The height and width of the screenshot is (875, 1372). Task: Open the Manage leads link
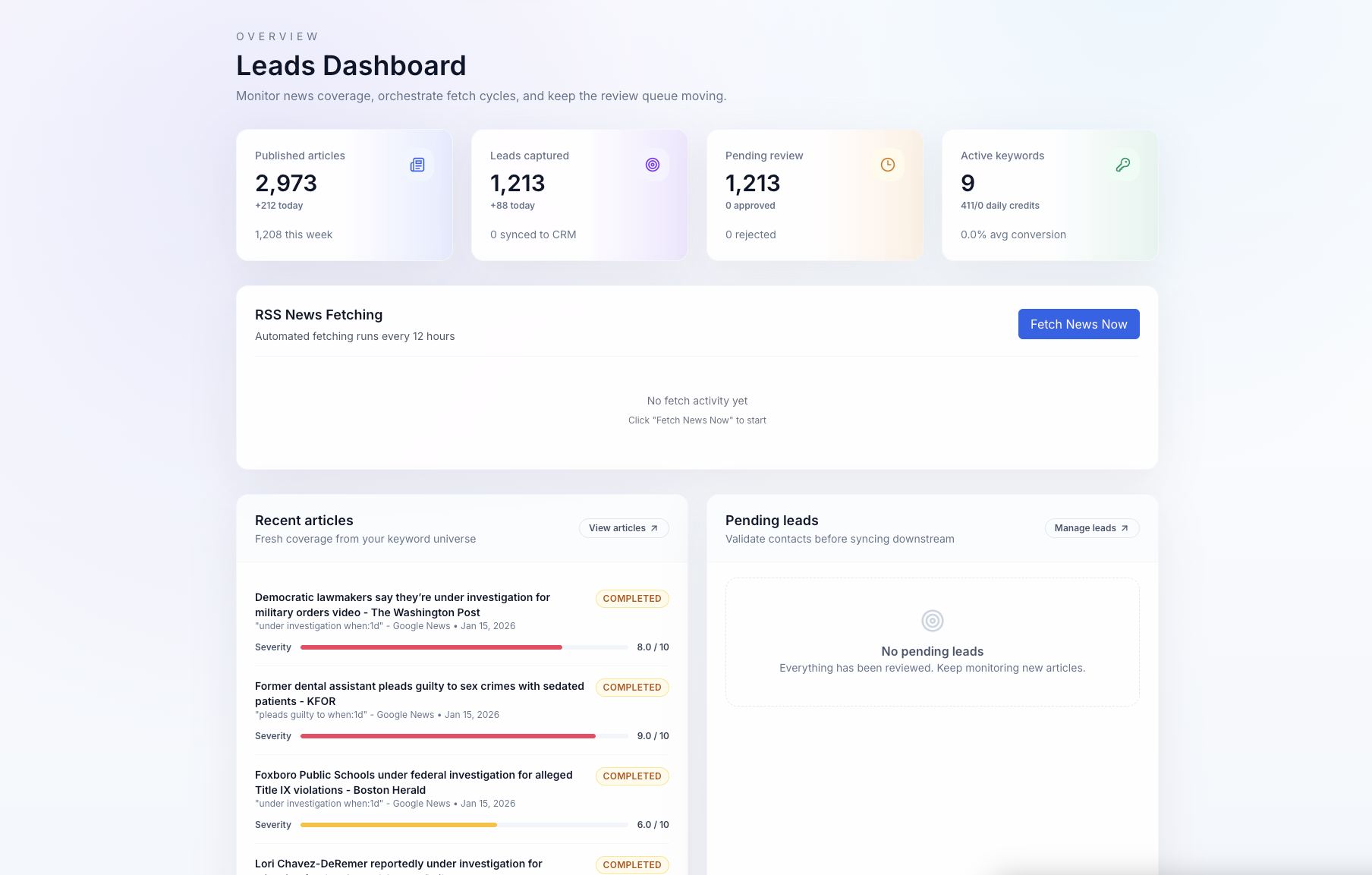(1085, 528)
